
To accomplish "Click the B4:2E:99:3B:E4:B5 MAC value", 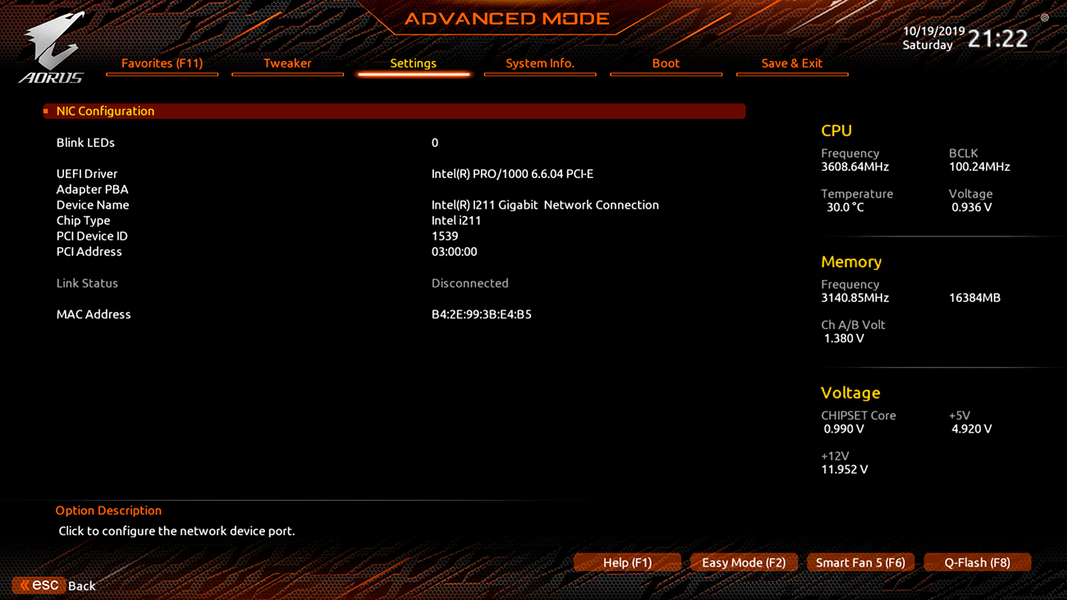I will tap(482, 314).
